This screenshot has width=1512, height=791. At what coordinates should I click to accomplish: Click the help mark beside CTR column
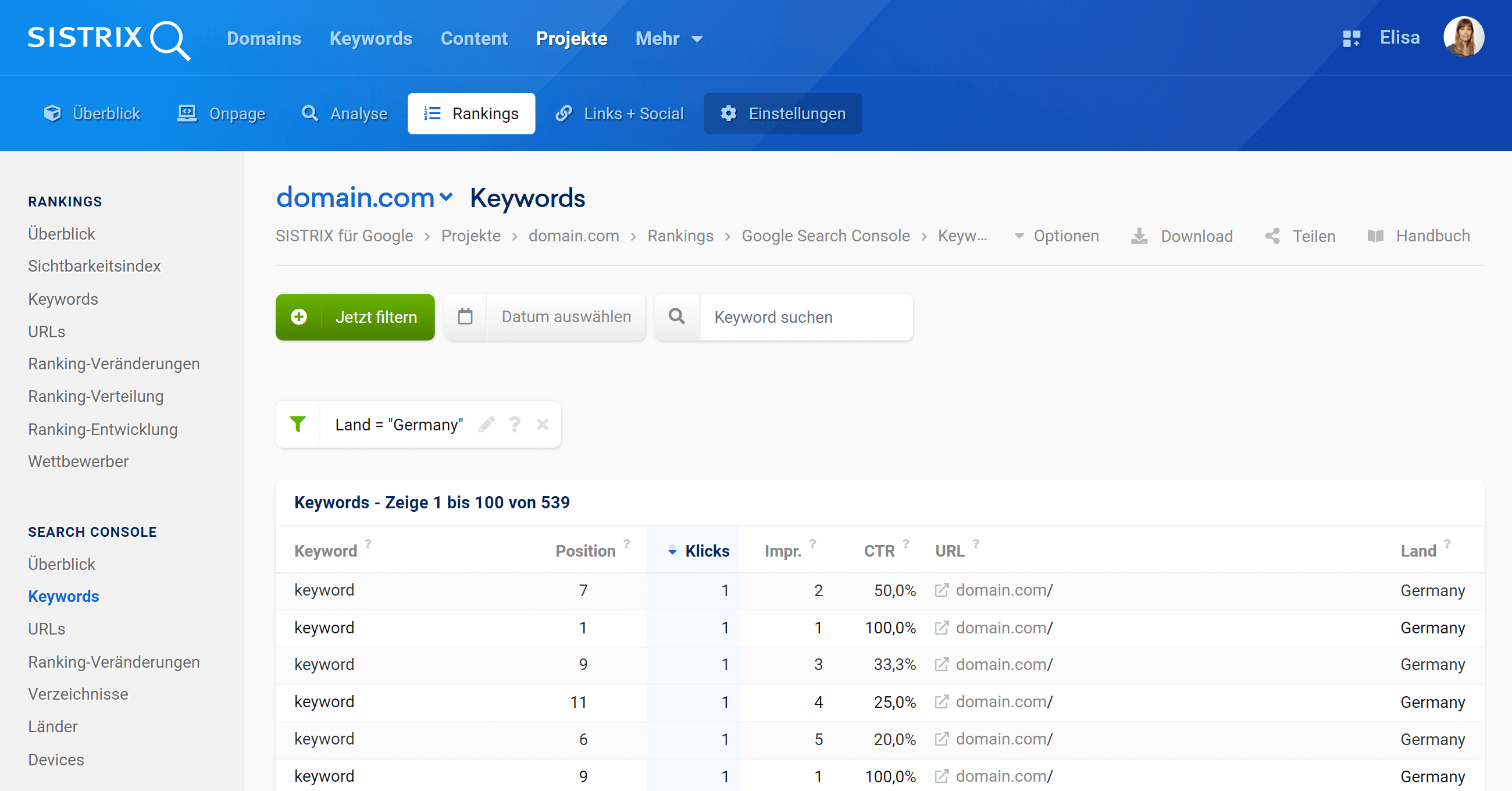906,544
